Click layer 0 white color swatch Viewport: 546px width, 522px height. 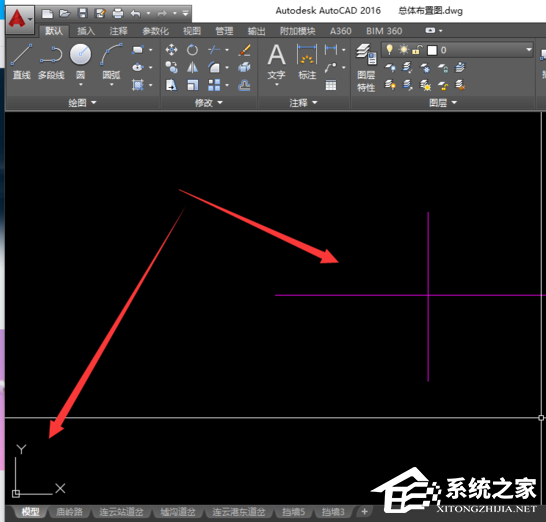click(x=432, y=50)
